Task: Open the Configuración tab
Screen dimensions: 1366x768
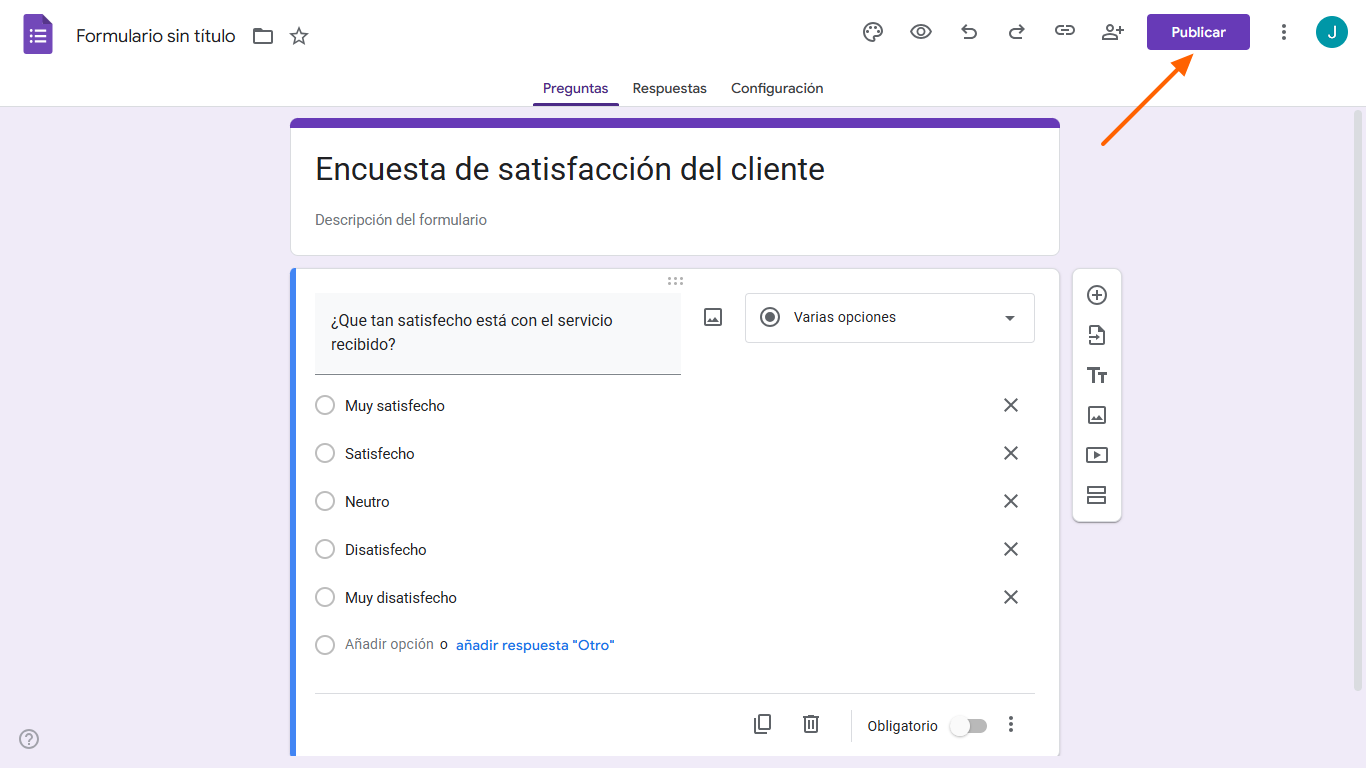Action: 777,88
